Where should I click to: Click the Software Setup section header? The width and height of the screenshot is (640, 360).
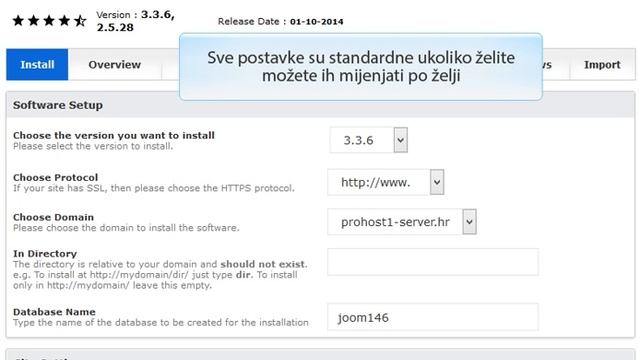tap(320, 105)
